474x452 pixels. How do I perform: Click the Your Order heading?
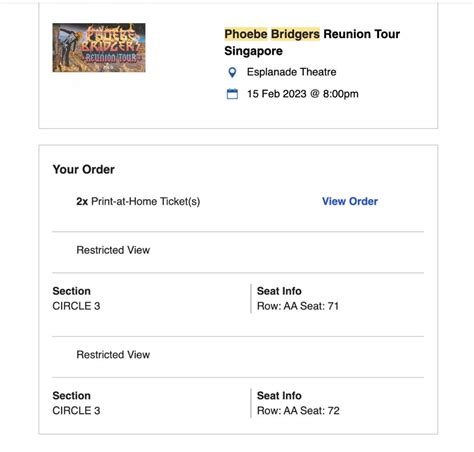(x=84, y=169)
